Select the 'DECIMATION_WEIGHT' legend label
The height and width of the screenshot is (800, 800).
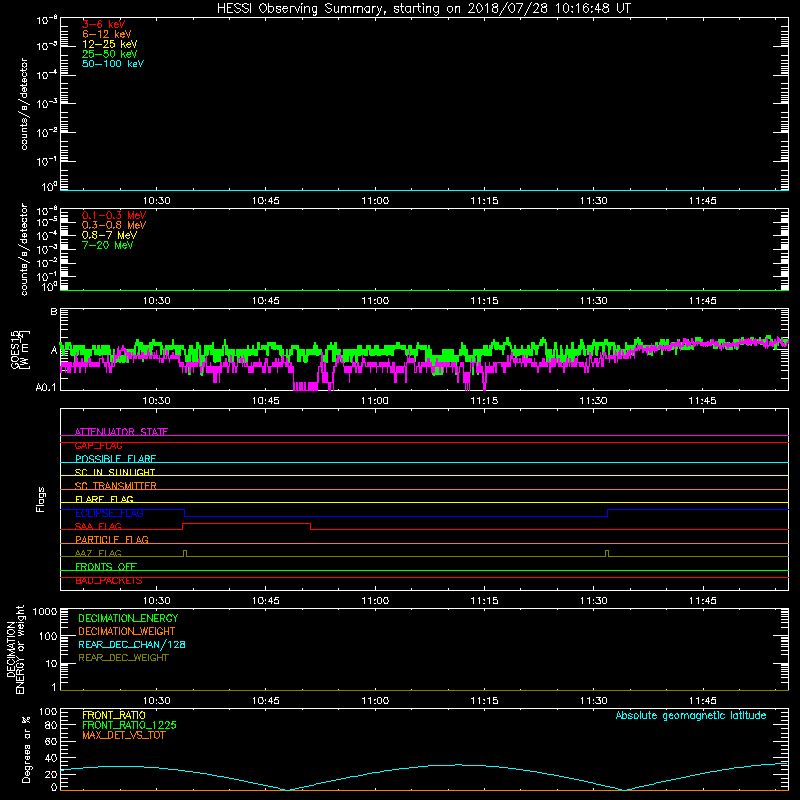tap(127, 631)
